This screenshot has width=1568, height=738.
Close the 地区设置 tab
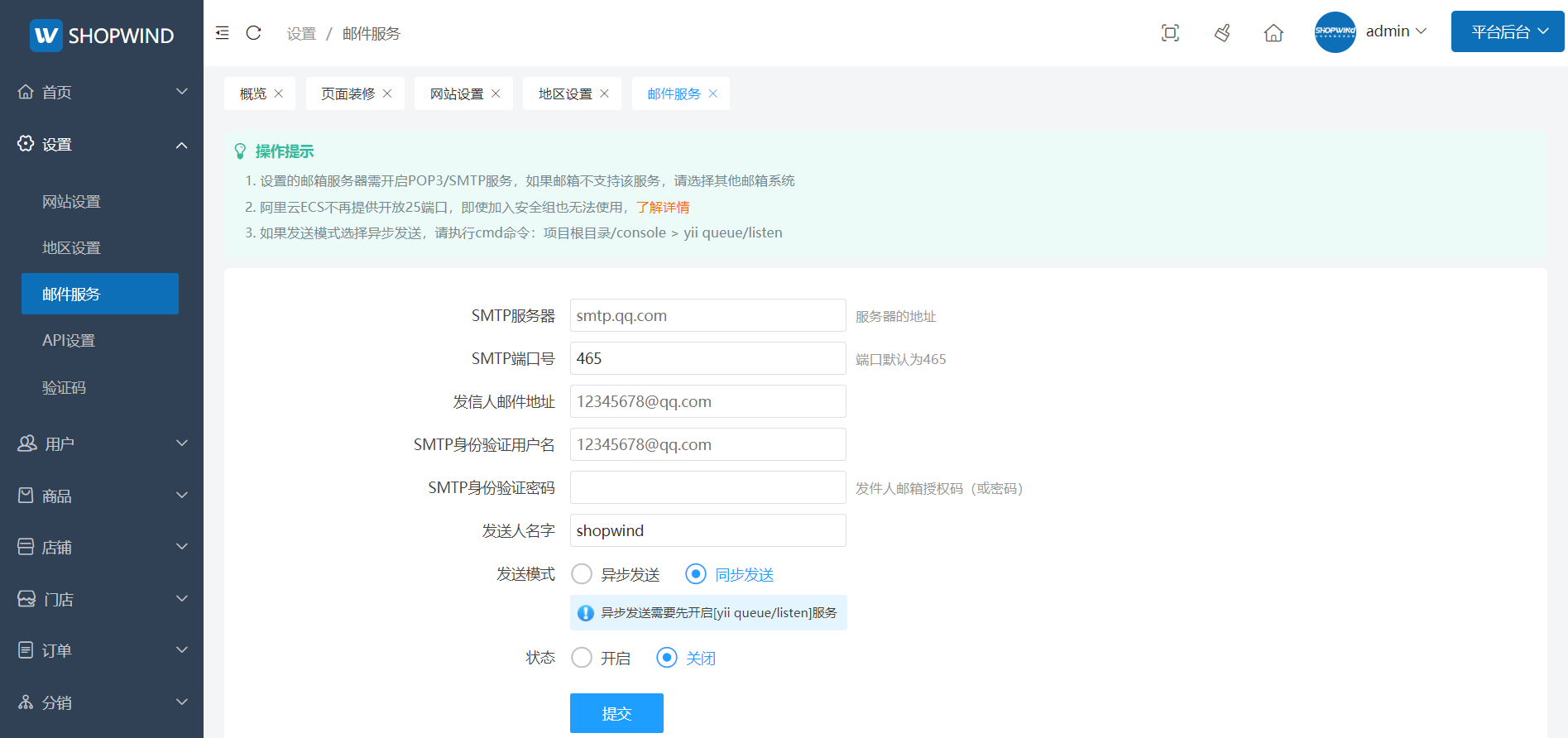[x=604, y=93]
